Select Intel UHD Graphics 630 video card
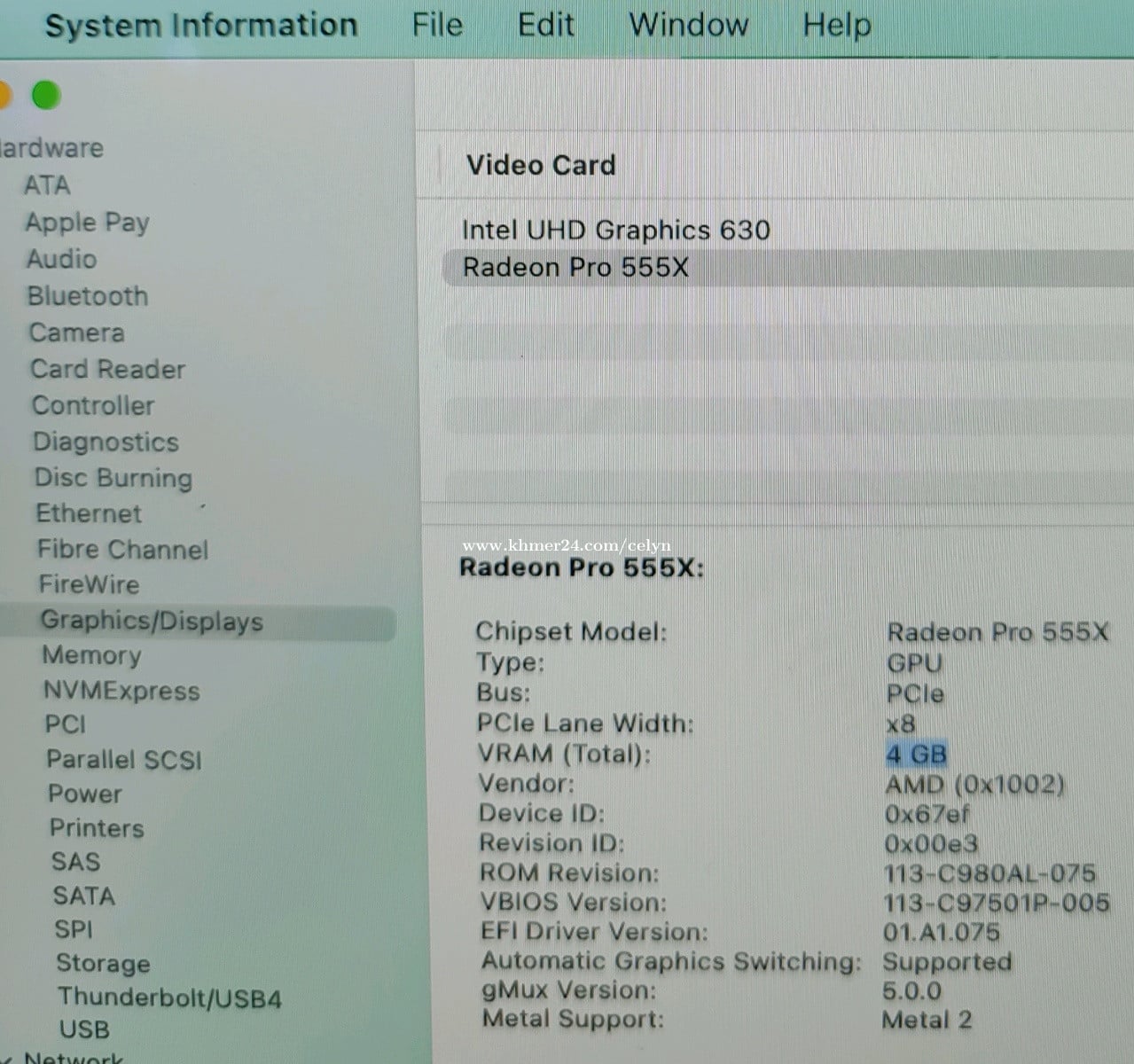 coord(615,231)
